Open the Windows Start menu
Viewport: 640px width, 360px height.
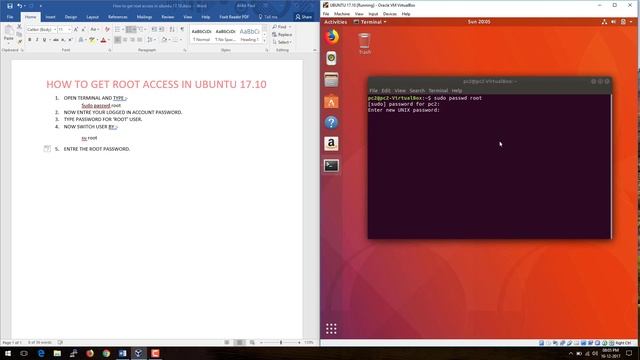click(x=8, y=353)
